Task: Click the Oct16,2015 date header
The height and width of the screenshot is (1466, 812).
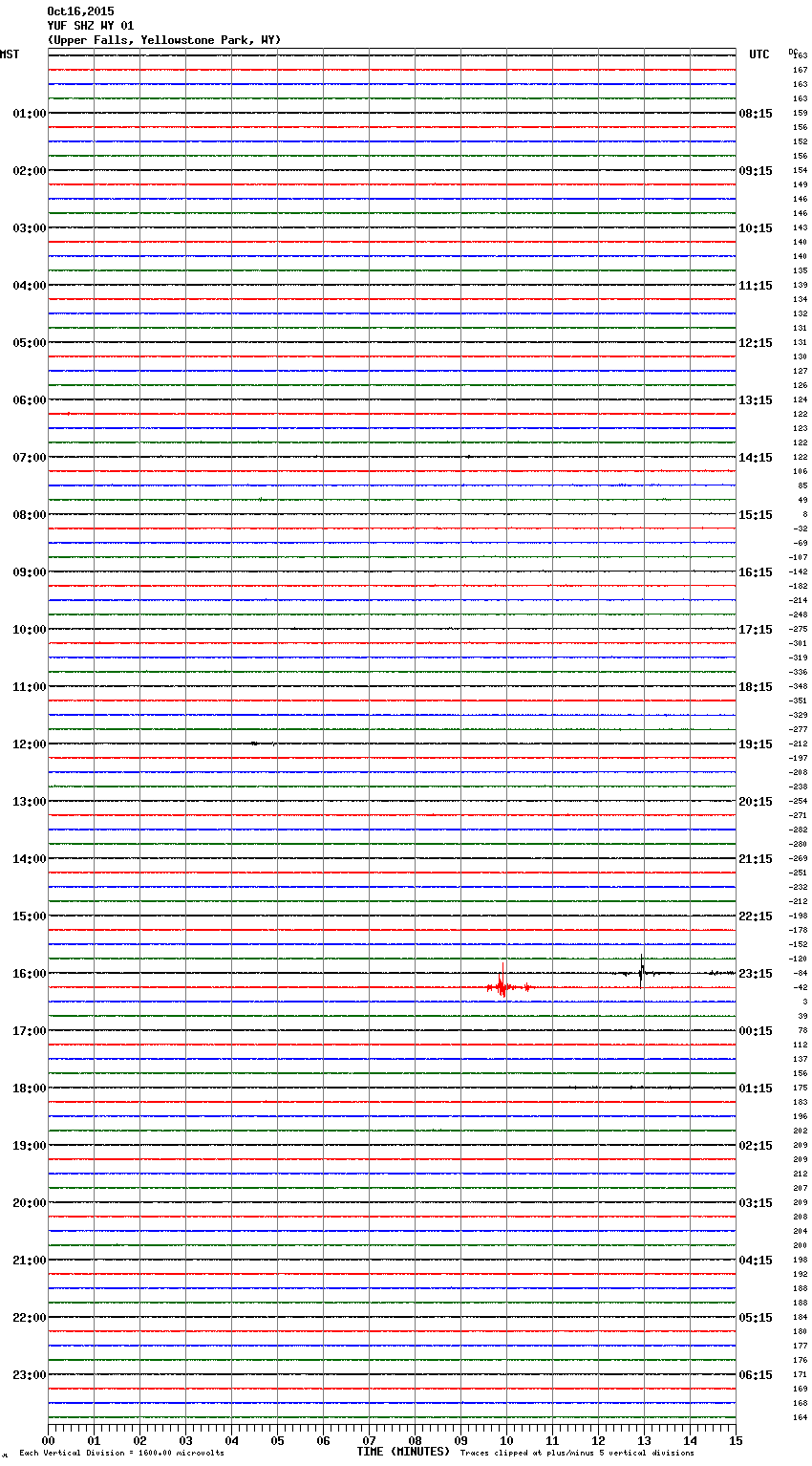Action: pyautogui.click(x=80, y=11)
